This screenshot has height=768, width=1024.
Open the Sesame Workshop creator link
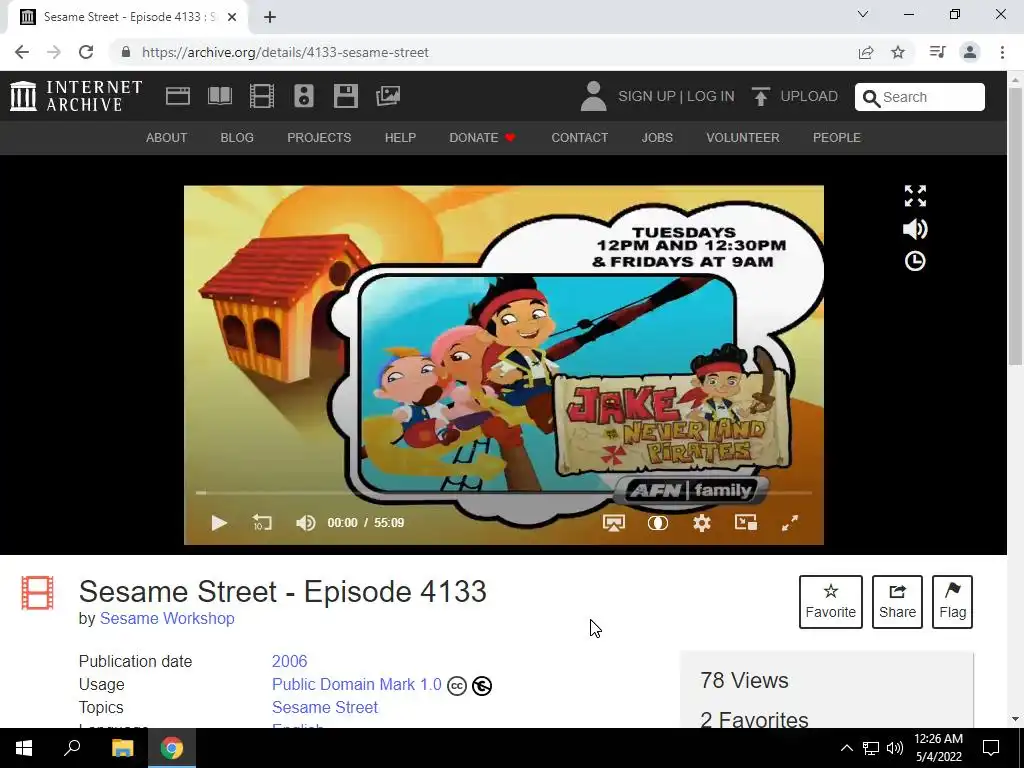(167, 618)
